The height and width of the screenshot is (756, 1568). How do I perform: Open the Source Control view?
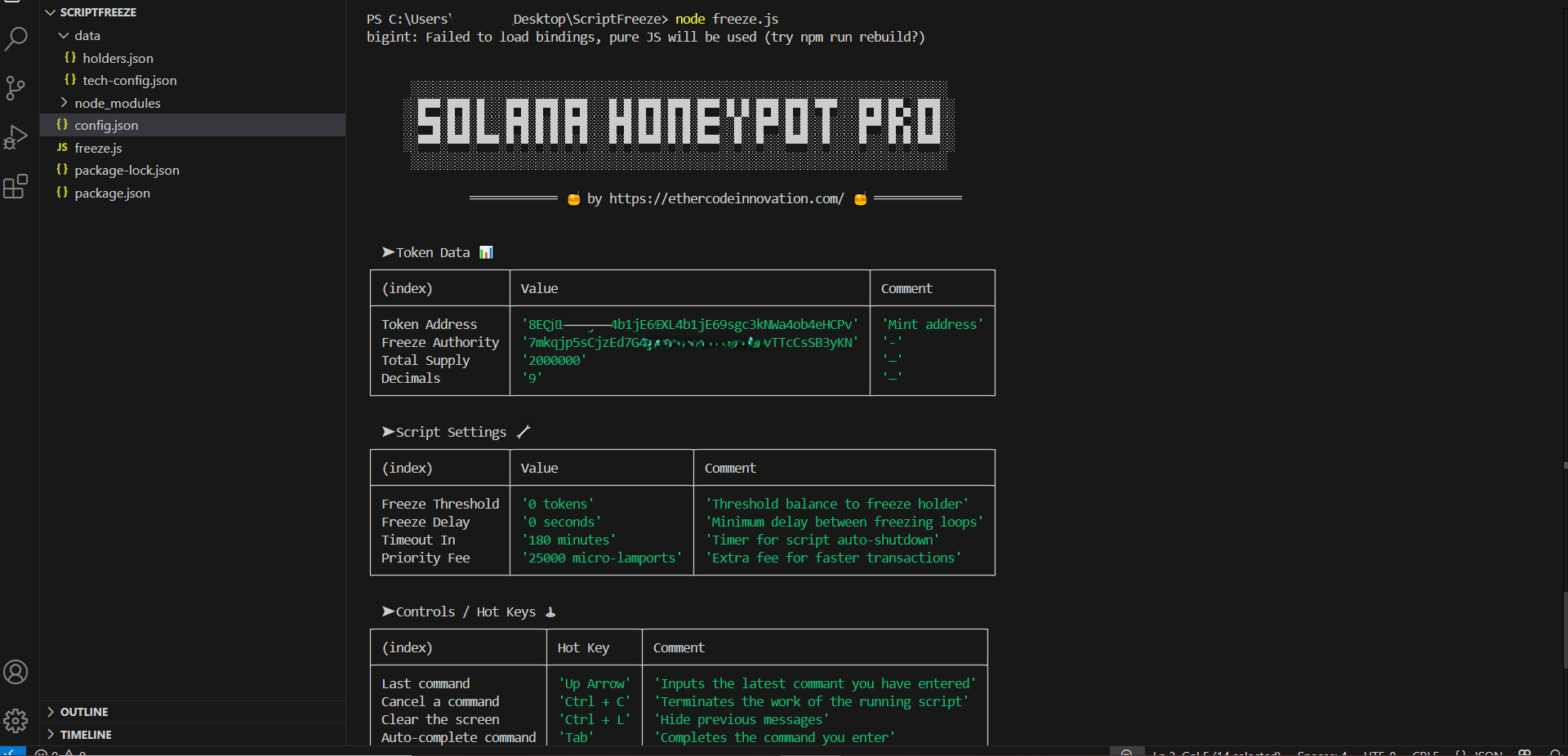[16, 88]
